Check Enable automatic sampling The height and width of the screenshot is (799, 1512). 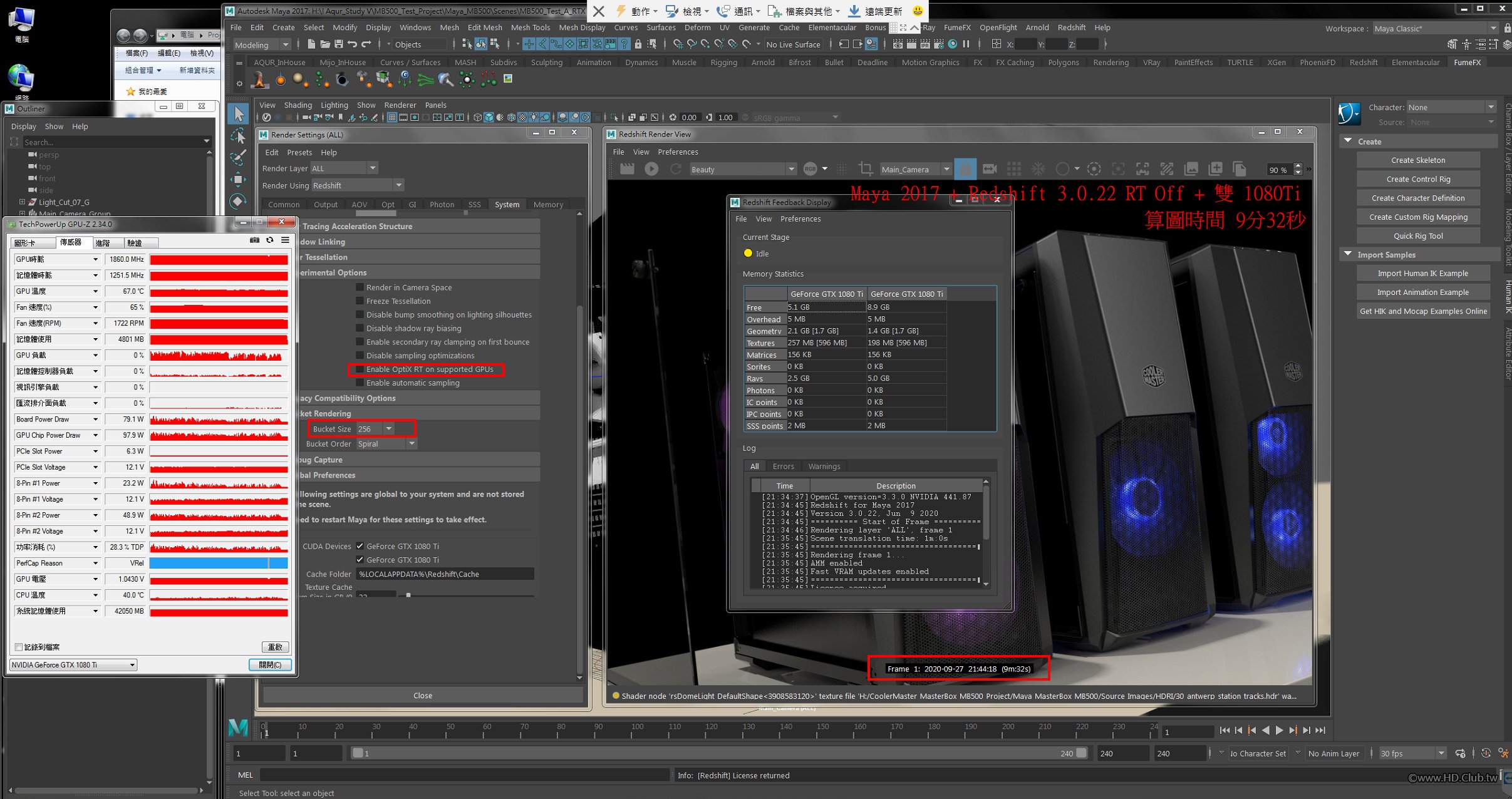pos(360,383)
